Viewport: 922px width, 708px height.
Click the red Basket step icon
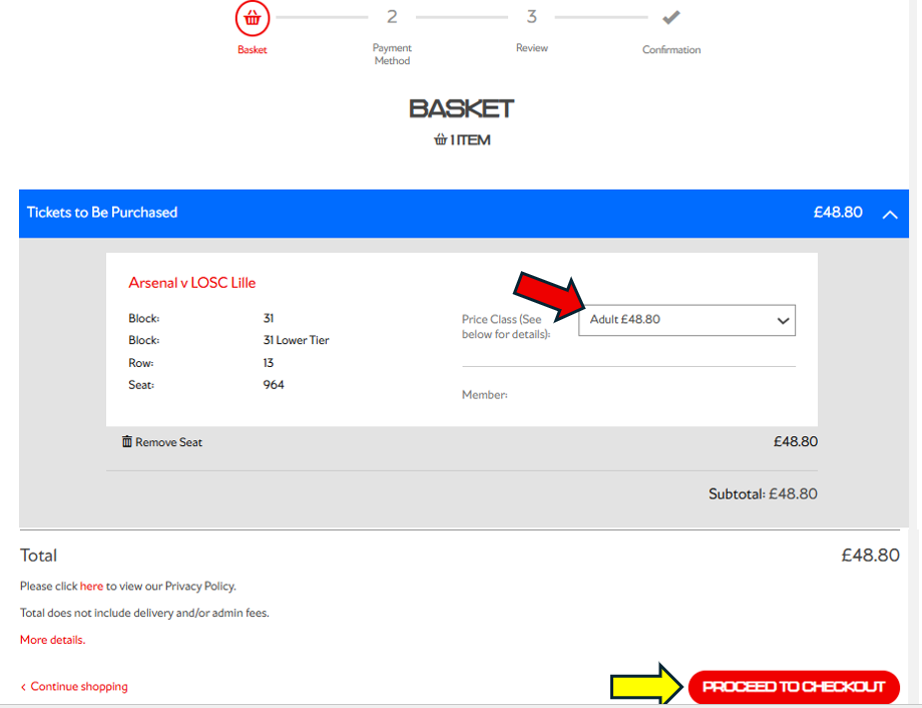point(252,18)
